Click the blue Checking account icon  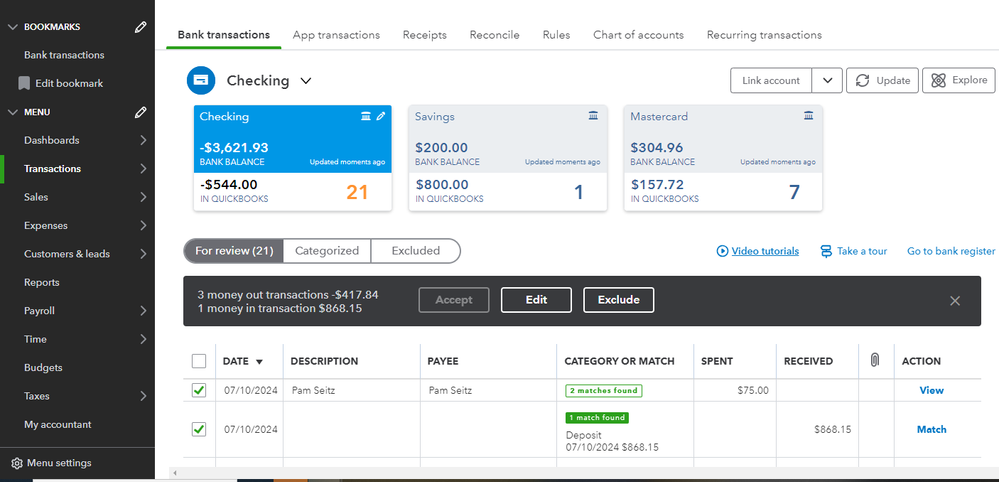[x=201, y=81]
